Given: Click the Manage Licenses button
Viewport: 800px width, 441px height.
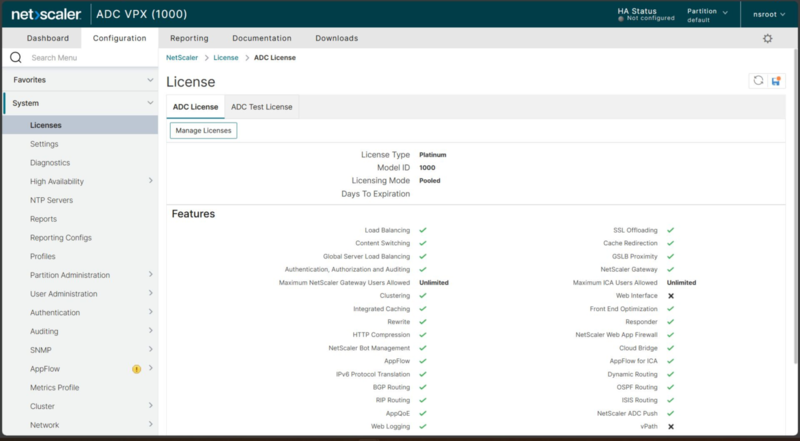Looking at the screenshot, I should tap(203, 131).
